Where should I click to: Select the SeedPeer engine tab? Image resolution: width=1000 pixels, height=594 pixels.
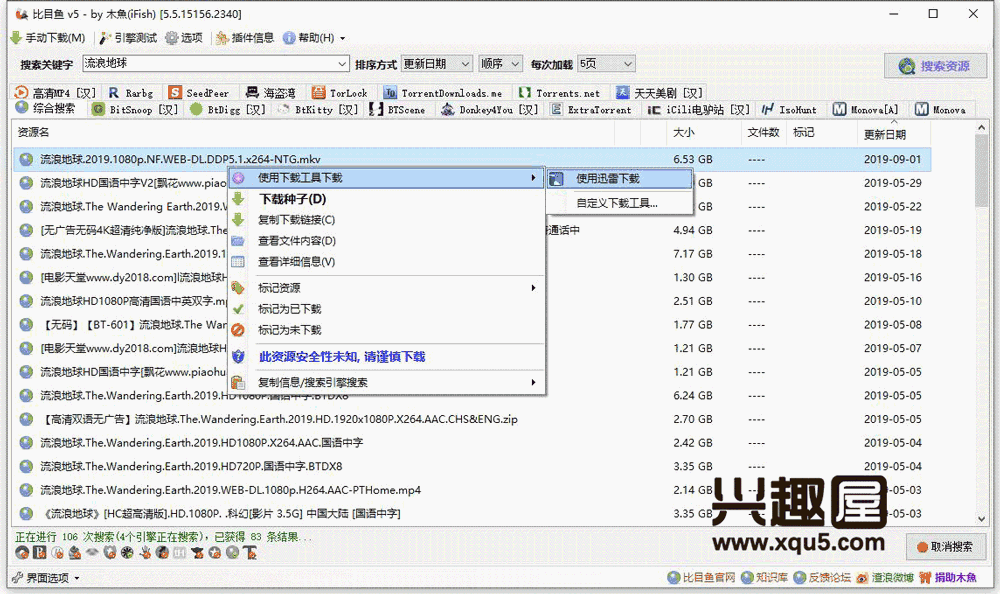pyautogui.click(x=198, y=93)
